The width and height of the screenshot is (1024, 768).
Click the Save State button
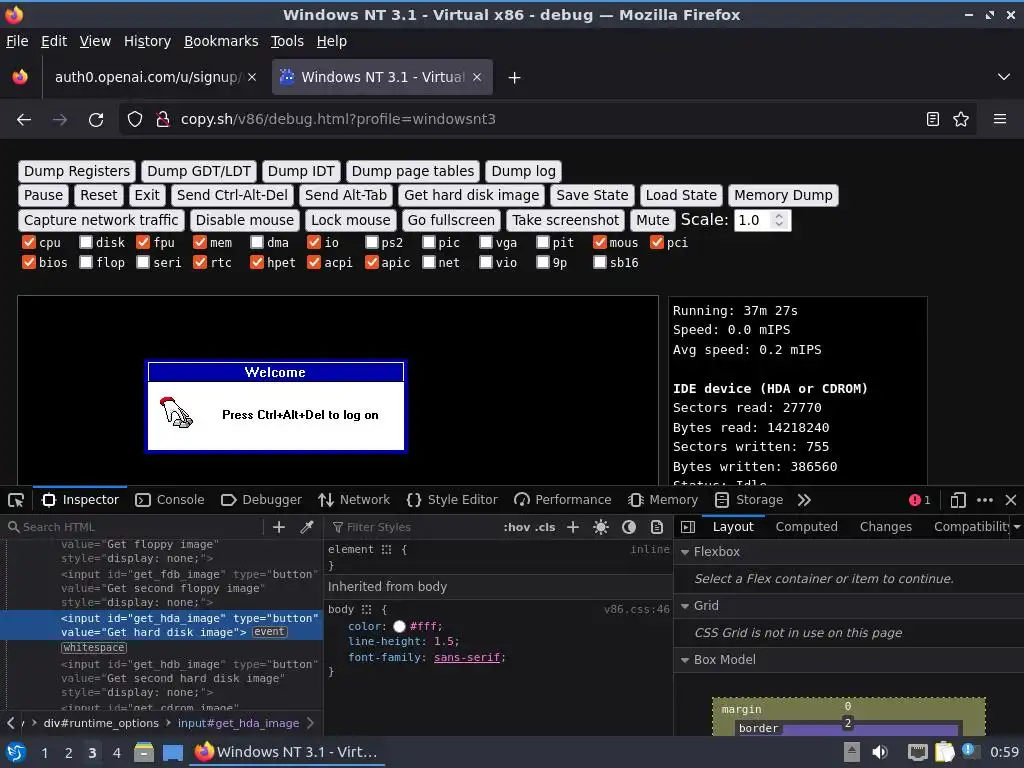pyautogui.click(x=592, y=195)
